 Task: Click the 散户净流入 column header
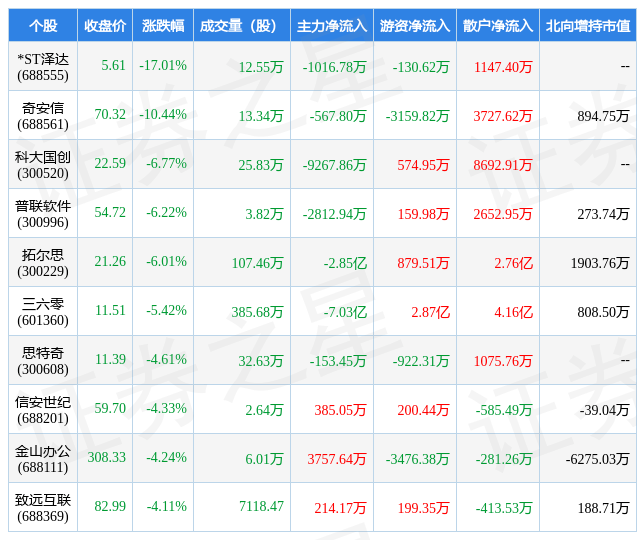(x=498, y=26)
